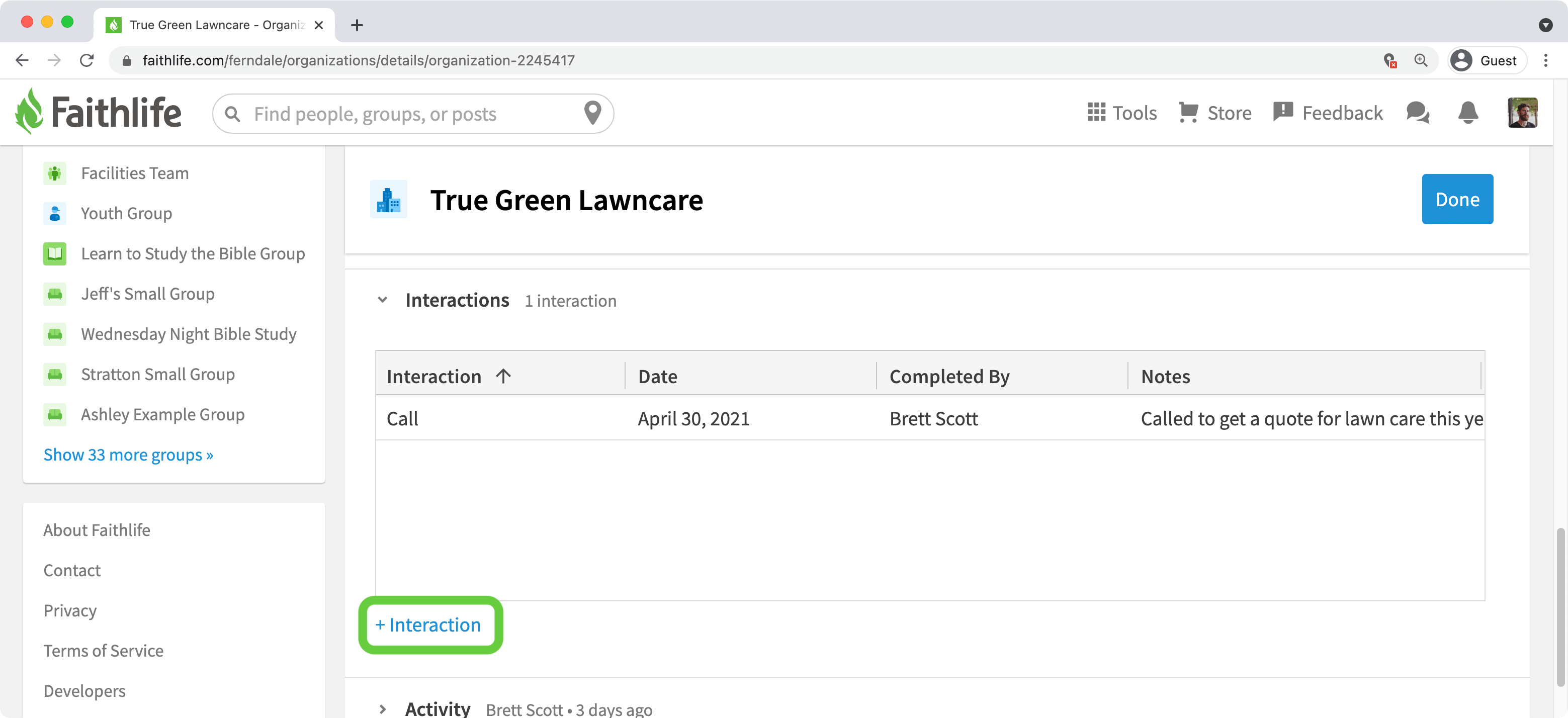
Task: Click the page vertical scrollbar
Action: click(x=1560, y=607)
